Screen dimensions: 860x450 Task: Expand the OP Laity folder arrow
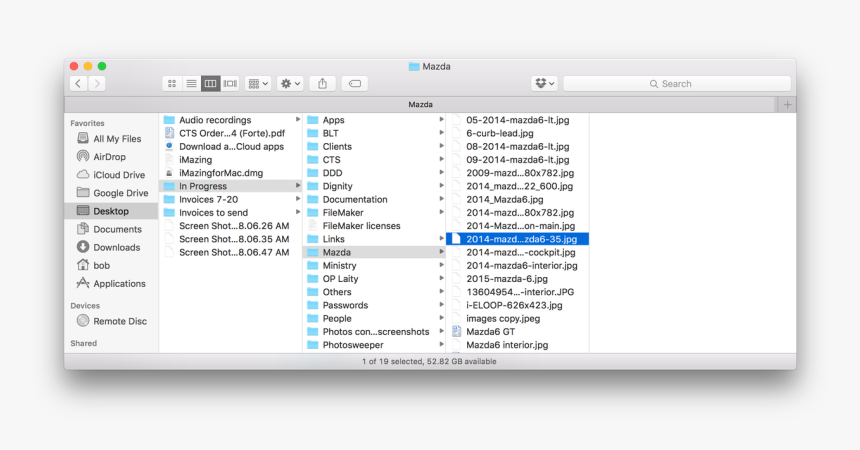click(x=442, y=278)
